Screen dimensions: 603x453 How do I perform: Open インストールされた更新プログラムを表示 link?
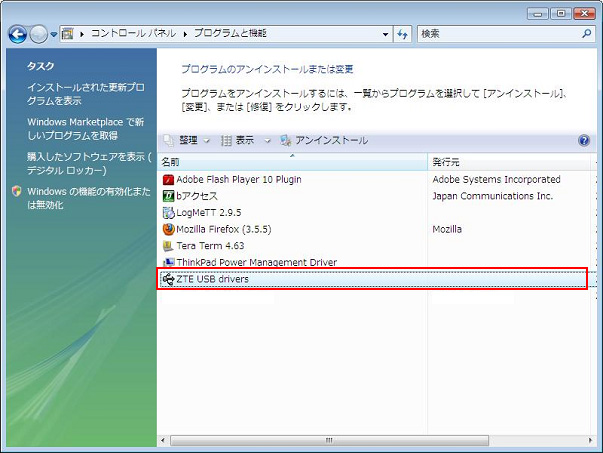[86, 94]
